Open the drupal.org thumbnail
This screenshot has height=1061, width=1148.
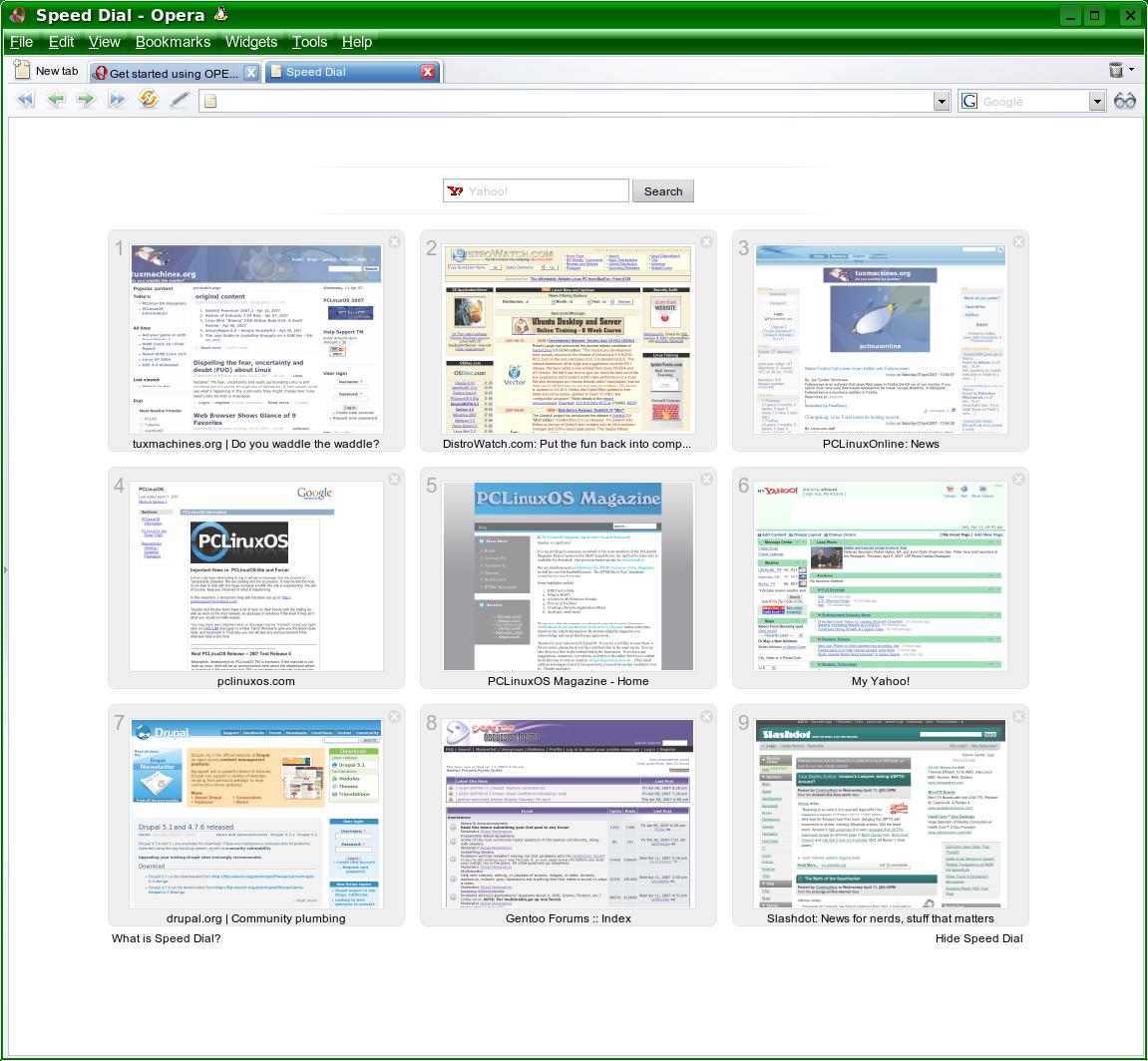[x=256, y=814]
